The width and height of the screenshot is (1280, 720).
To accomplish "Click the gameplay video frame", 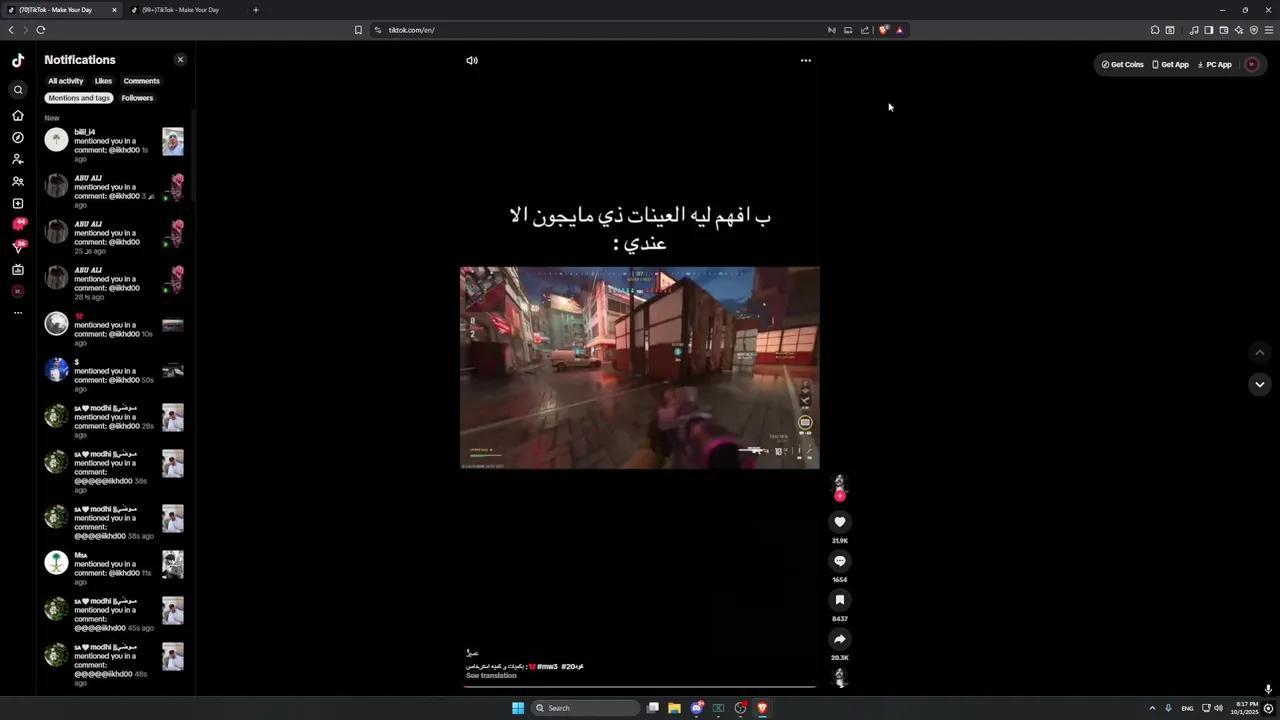I will pyautogui.click(x=639, y=367).
